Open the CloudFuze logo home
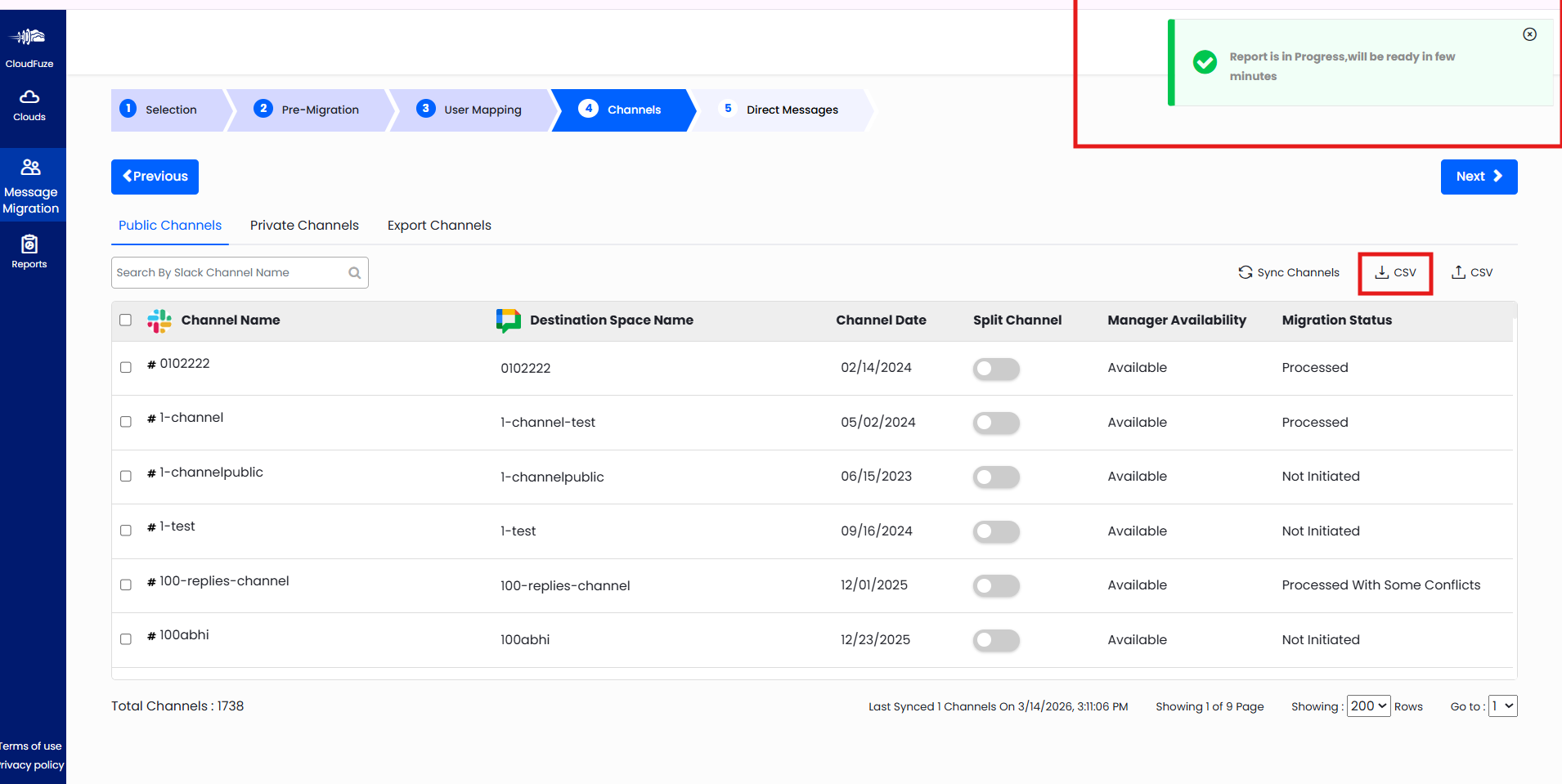Screen dimensions: 1562x784 click(29, 47)
